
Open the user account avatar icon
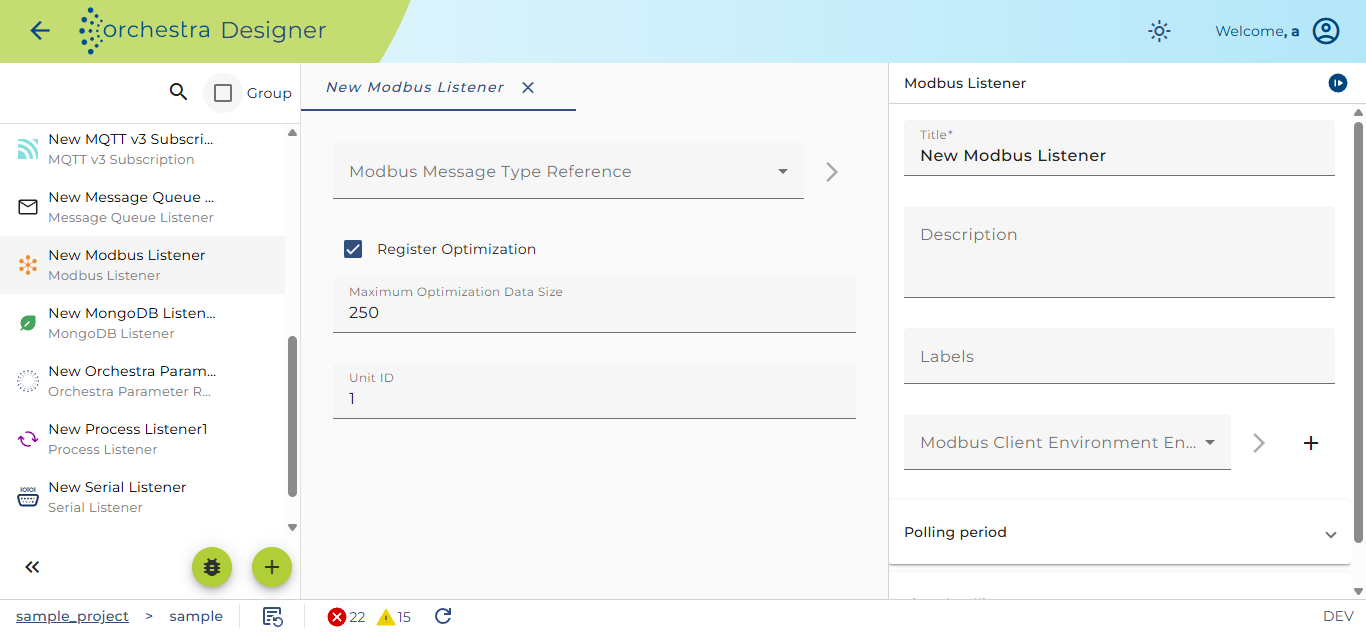(1326, 31)
